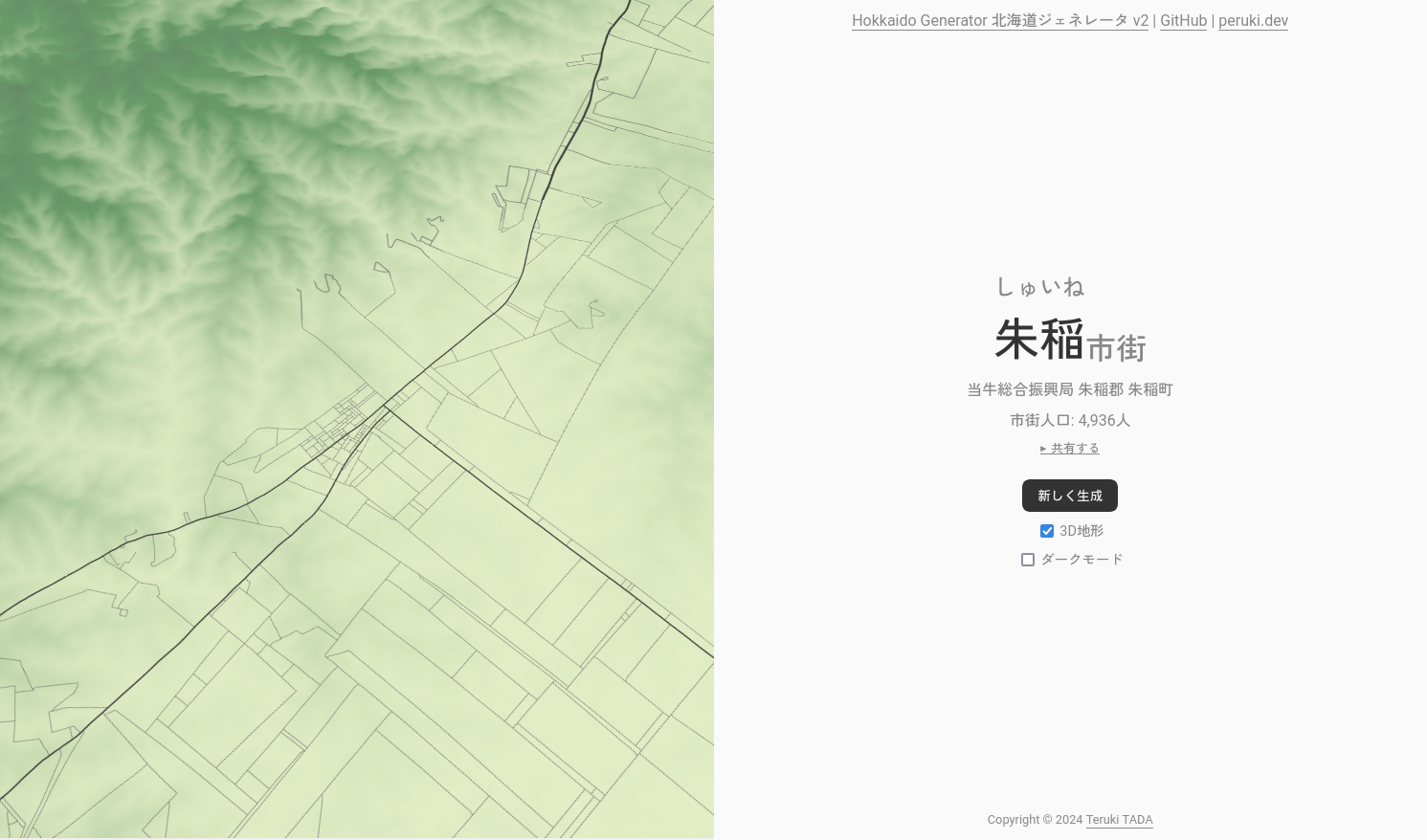Visit the peruki.dev website link

pos(1253,20)
